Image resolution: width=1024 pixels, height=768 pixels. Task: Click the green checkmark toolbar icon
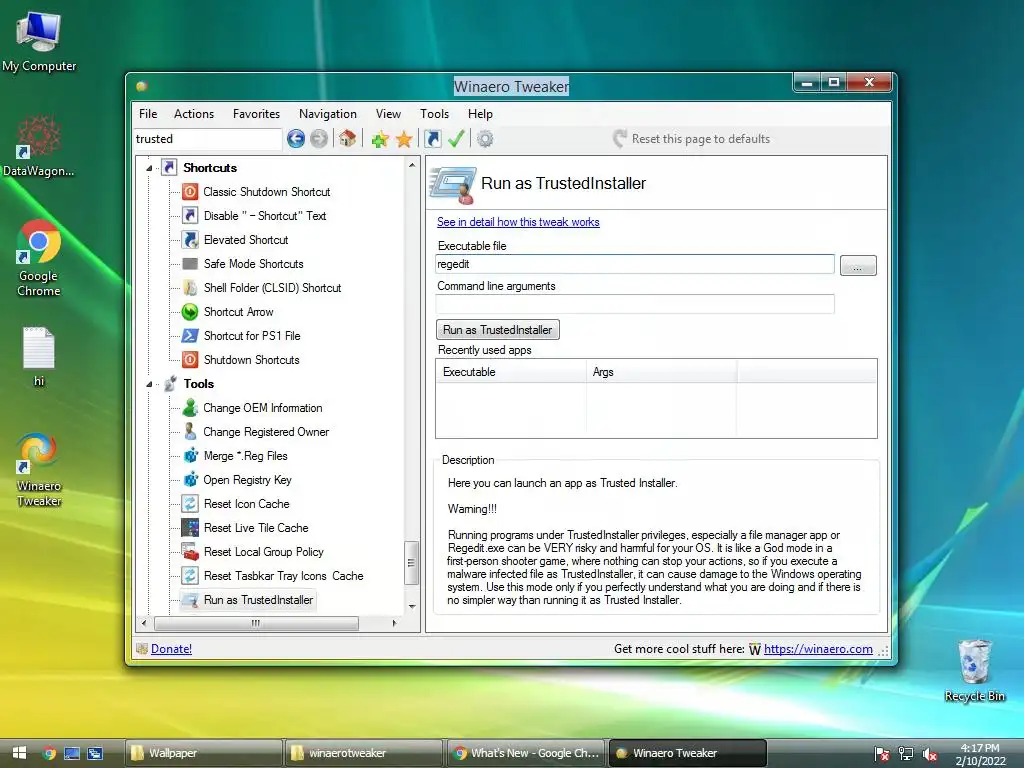point(456,138)
